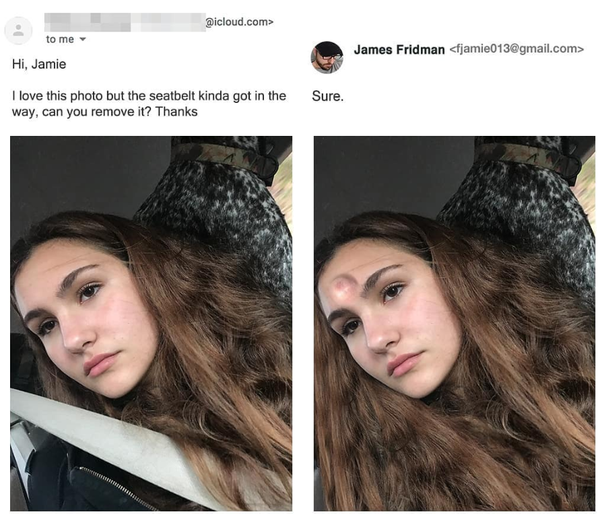Click the dog's collar in the right photo
This screenshot has height=514, width=600.
click(x=528, y=158)
